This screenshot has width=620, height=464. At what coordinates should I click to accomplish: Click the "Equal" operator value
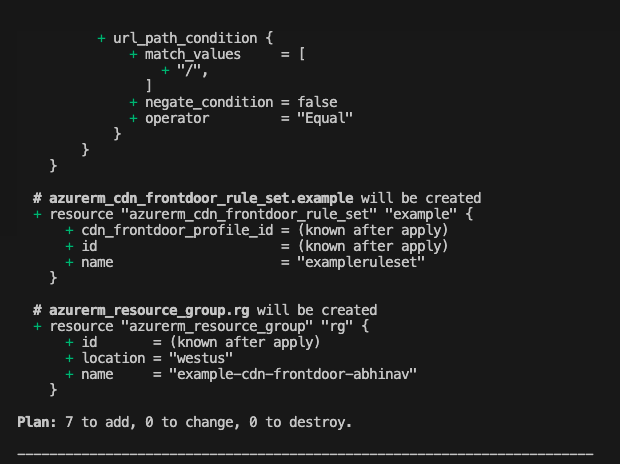325,118
